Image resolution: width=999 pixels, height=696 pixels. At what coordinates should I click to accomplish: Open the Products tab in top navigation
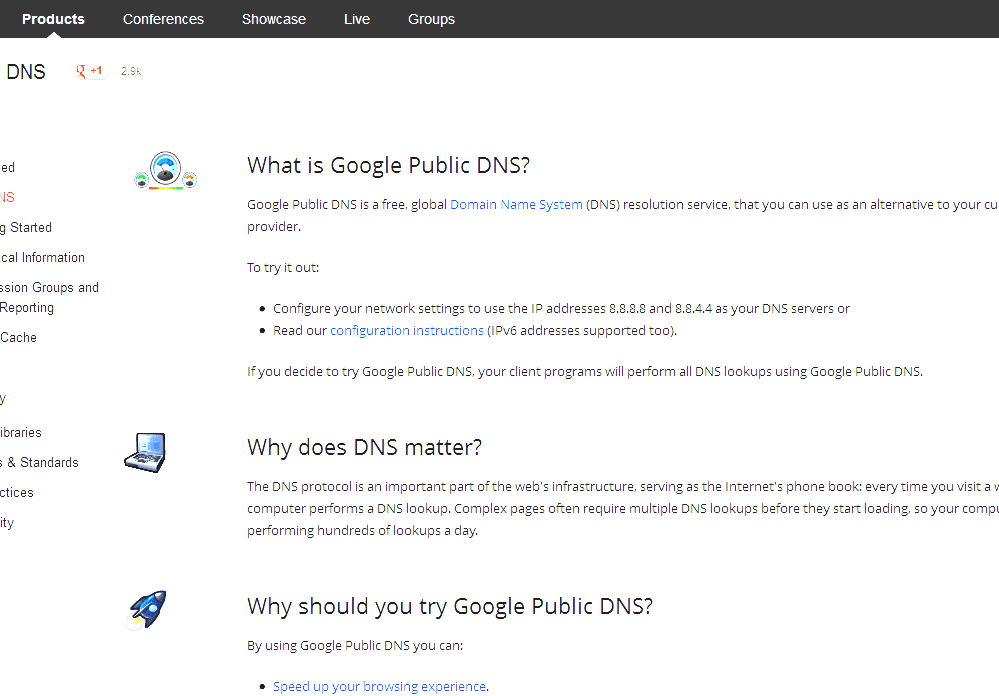[x=53, y=19]
